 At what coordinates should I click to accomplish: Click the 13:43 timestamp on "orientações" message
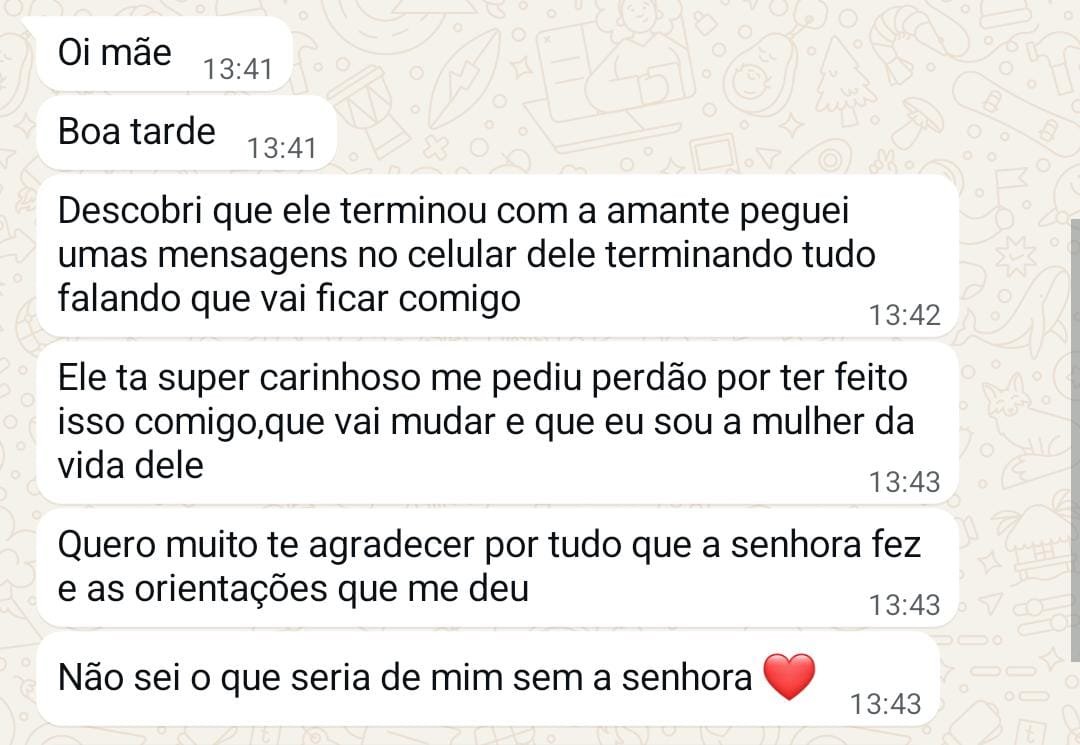(904, 604)
